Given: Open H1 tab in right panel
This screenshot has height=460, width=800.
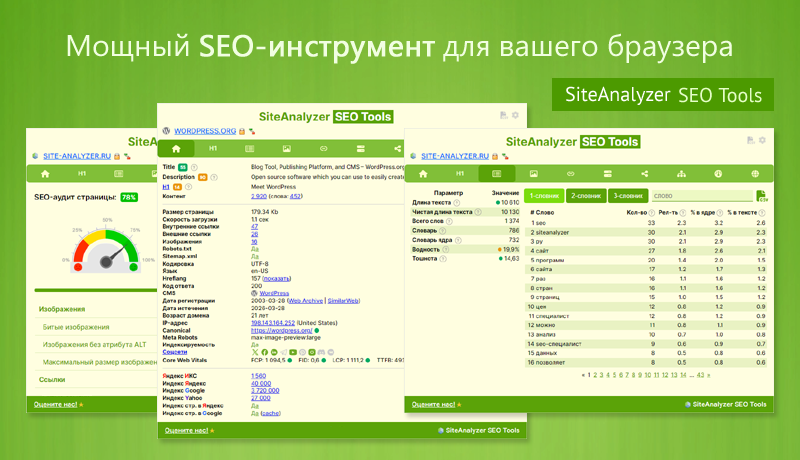Looking at the screenshot, I should click(460, 174).
